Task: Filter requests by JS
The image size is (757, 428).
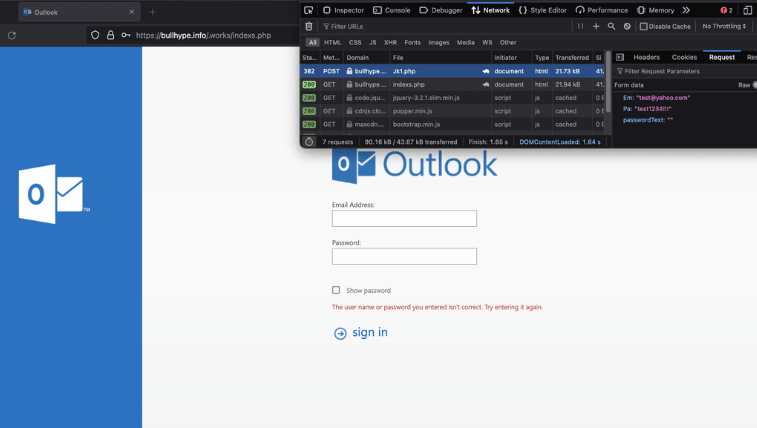Action: click(x=372, y=42)
